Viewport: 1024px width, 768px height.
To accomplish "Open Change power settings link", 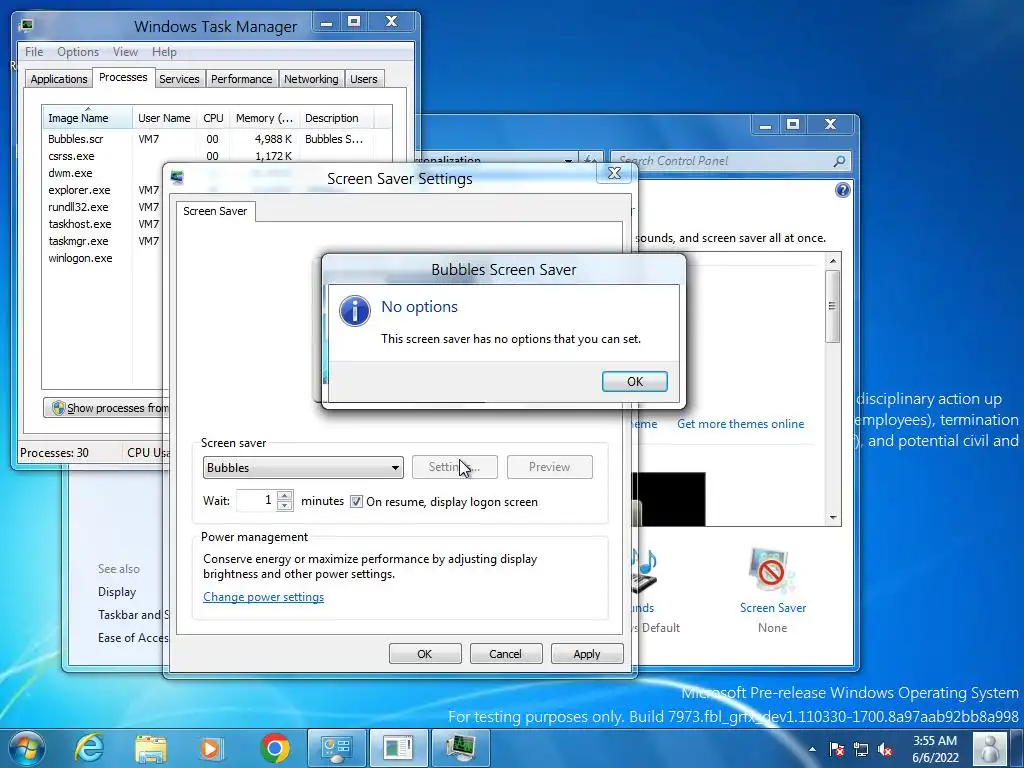I will point(263,597).
